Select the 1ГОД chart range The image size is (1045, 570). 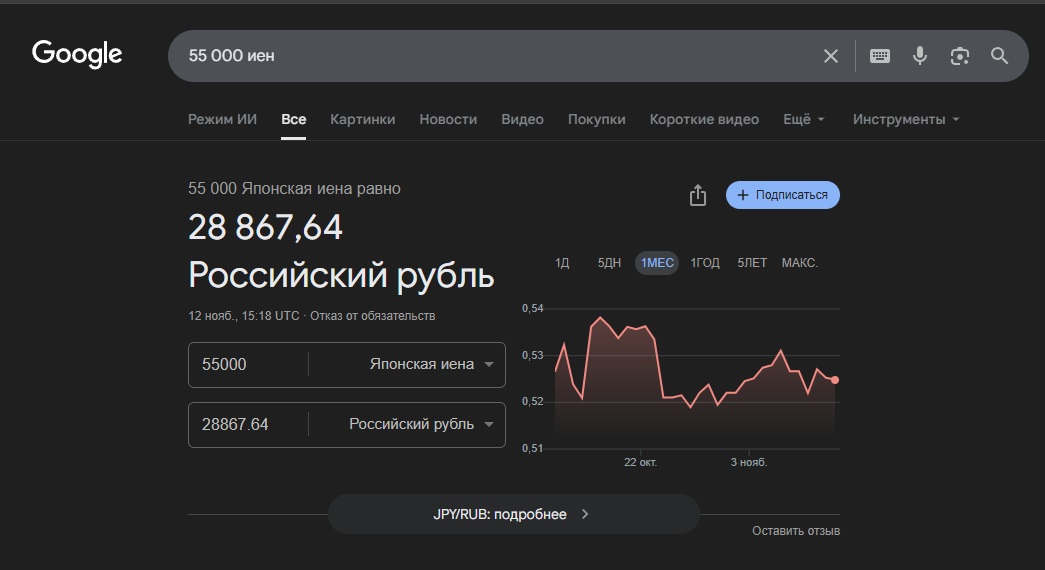(704, 263)
